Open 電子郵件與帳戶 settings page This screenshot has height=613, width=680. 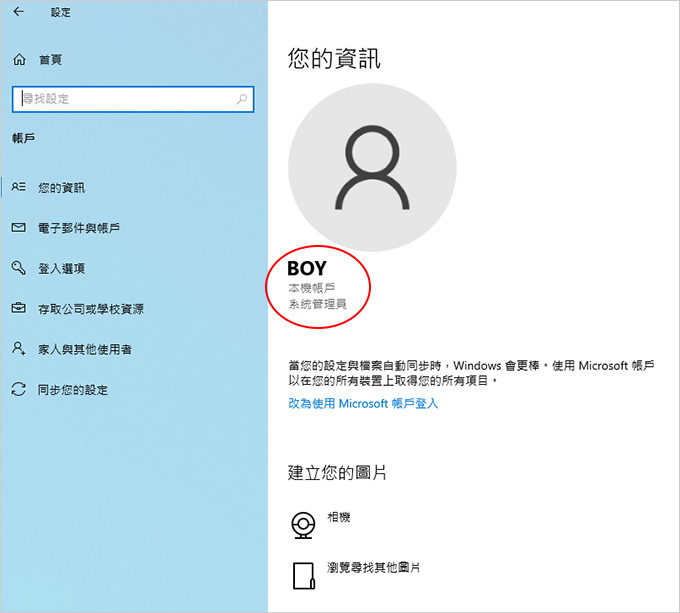pyautogui.click(x=79, y=228)
